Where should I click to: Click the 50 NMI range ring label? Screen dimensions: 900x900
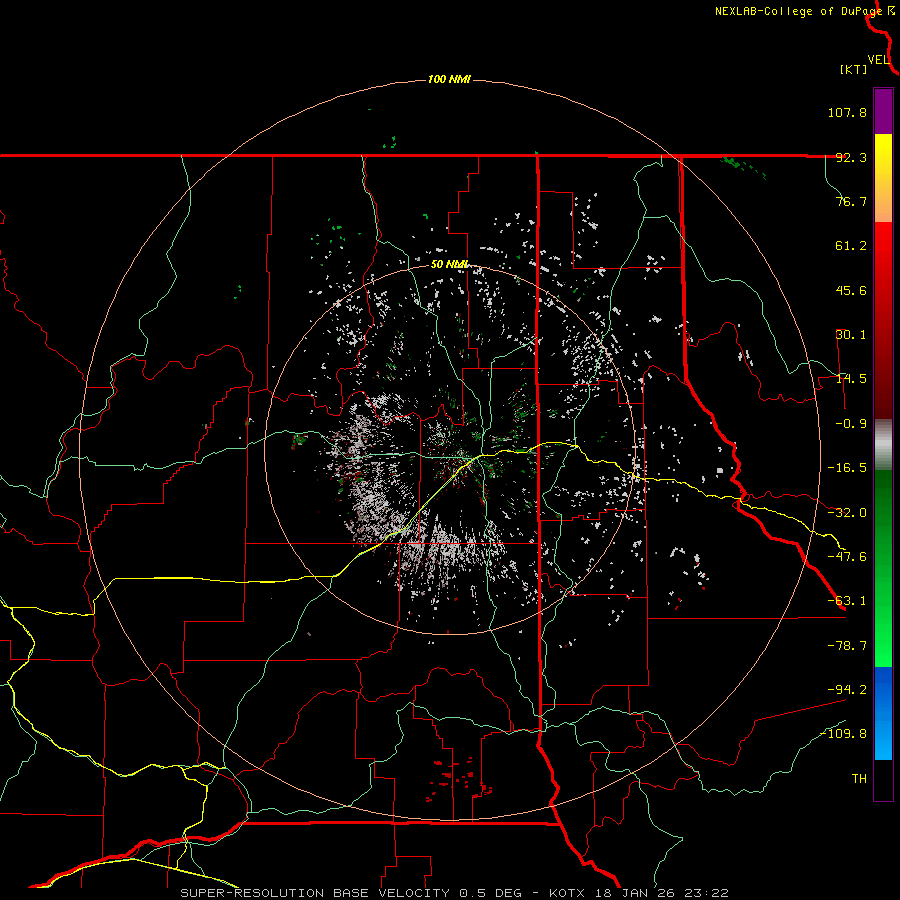[x=449, y=264]
